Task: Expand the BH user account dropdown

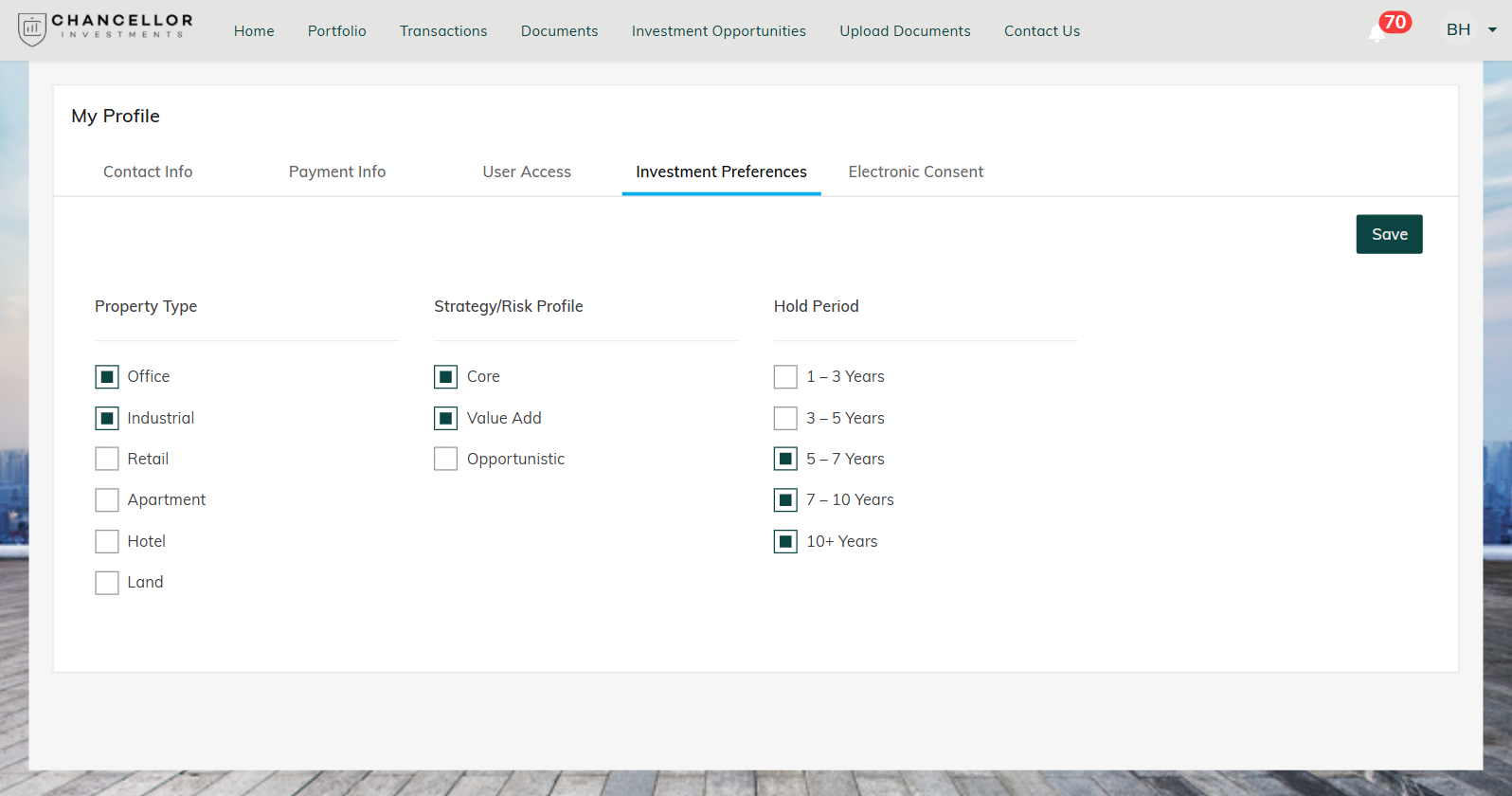Action: pos(1492,30)
